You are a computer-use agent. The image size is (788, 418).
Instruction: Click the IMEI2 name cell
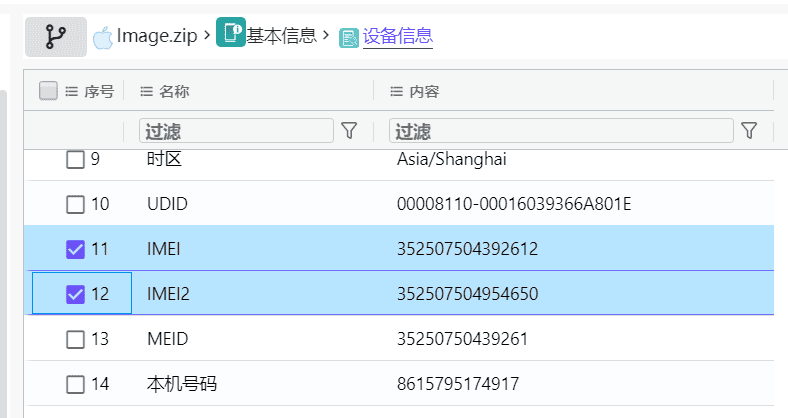[x=168, y=293]
